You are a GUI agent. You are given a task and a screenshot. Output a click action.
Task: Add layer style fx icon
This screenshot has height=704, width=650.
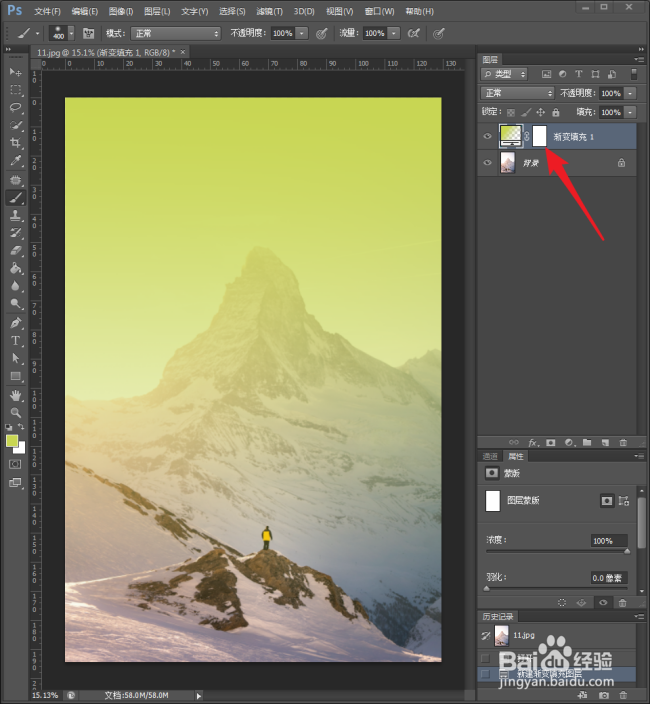(x=533, y=443)
